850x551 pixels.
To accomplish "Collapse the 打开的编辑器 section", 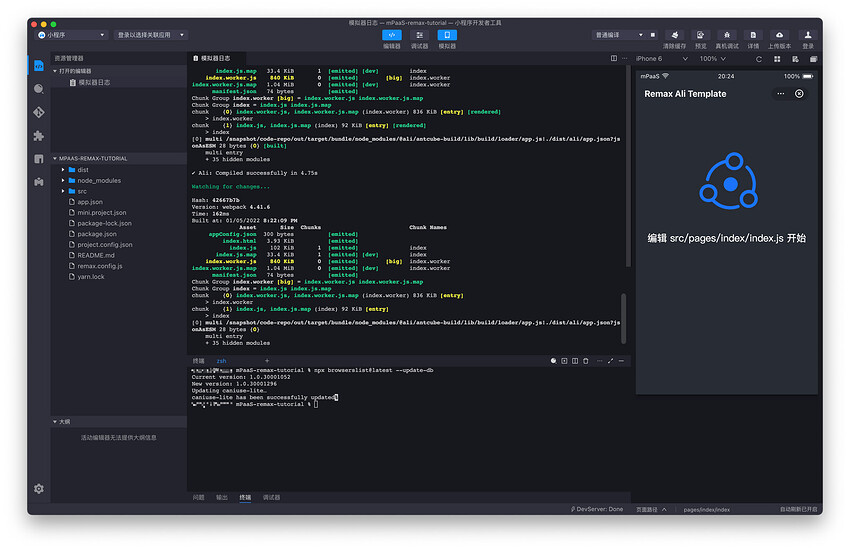I will point(55,71).
